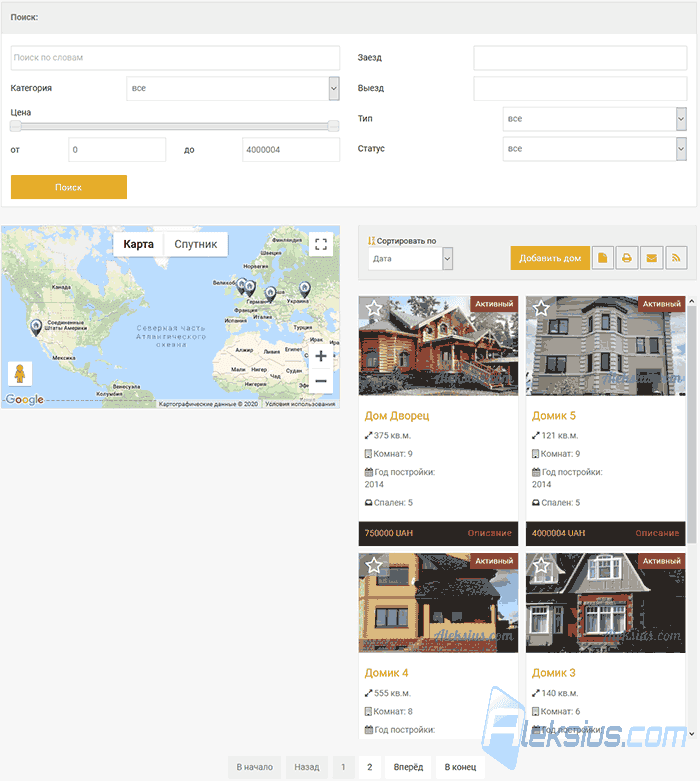The height and width of the screenshot is (781, 700).
Task: Toggle favorite star on Дом Дворец
Action: coord(374,308)
